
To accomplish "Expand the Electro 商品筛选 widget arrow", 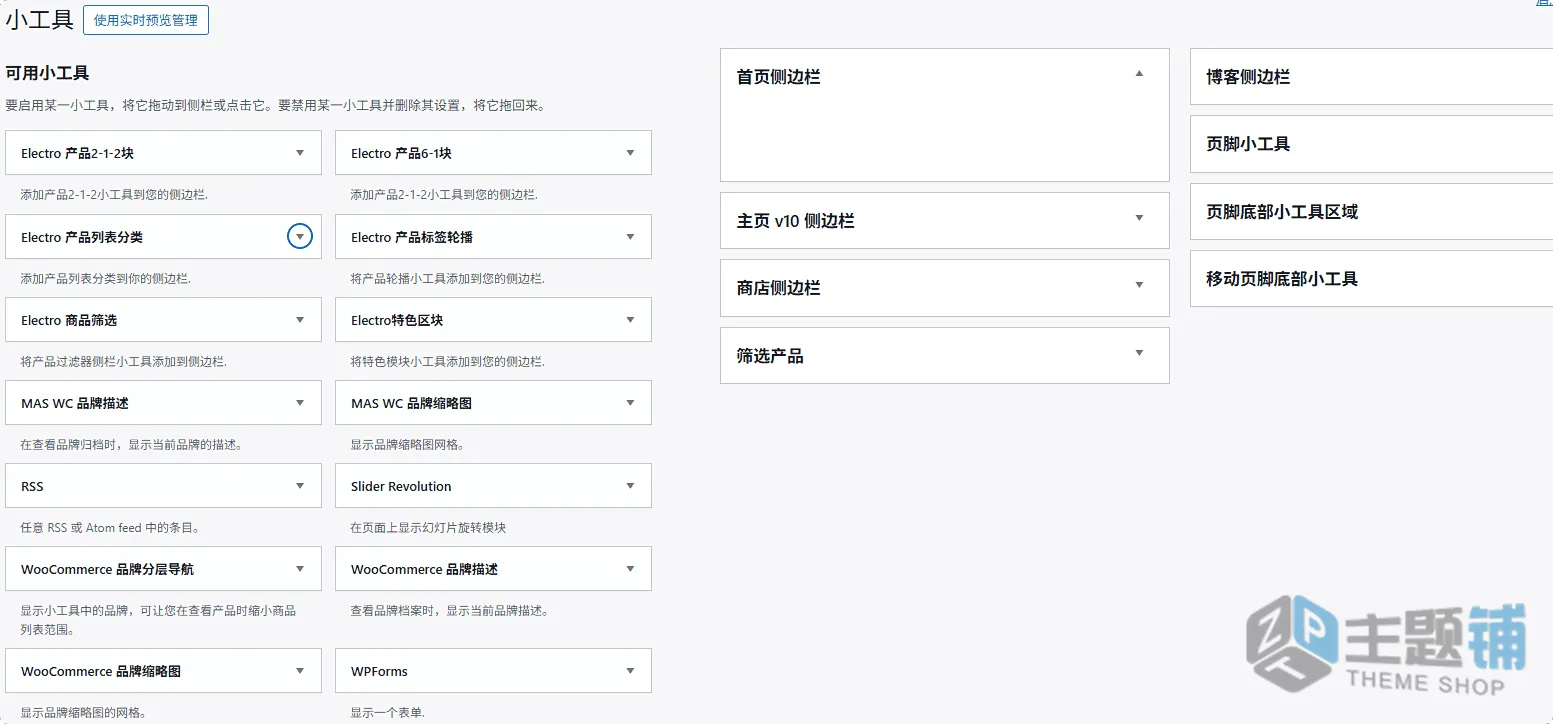I will pos(300,320).
